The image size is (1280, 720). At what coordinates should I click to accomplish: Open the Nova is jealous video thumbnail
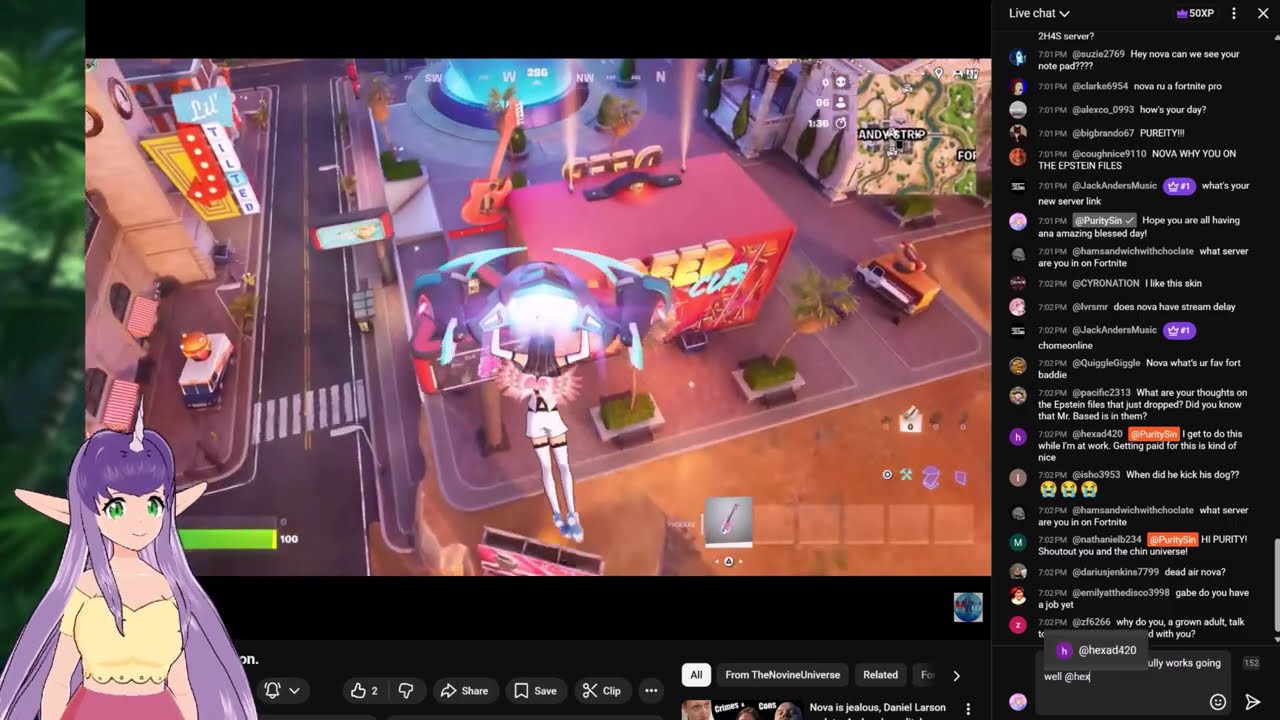pos(741,710)
